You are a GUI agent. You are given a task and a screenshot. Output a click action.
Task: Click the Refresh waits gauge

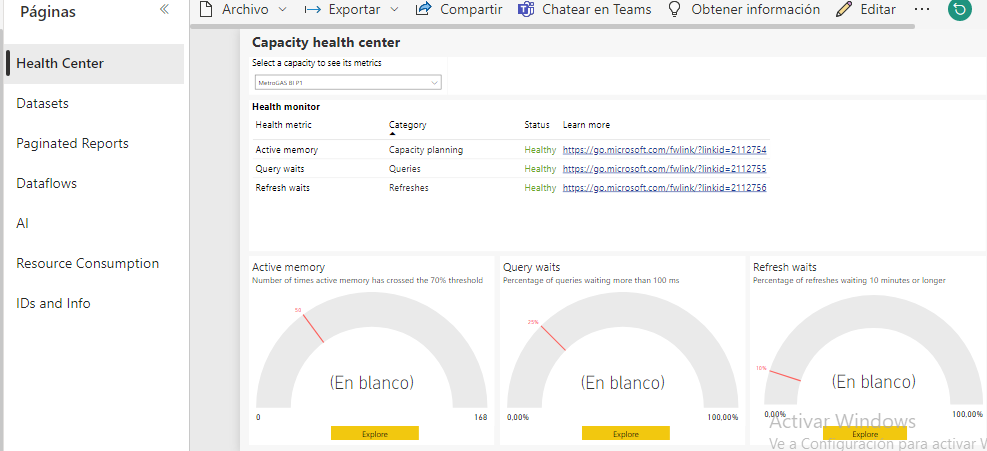tap(874, 350)
